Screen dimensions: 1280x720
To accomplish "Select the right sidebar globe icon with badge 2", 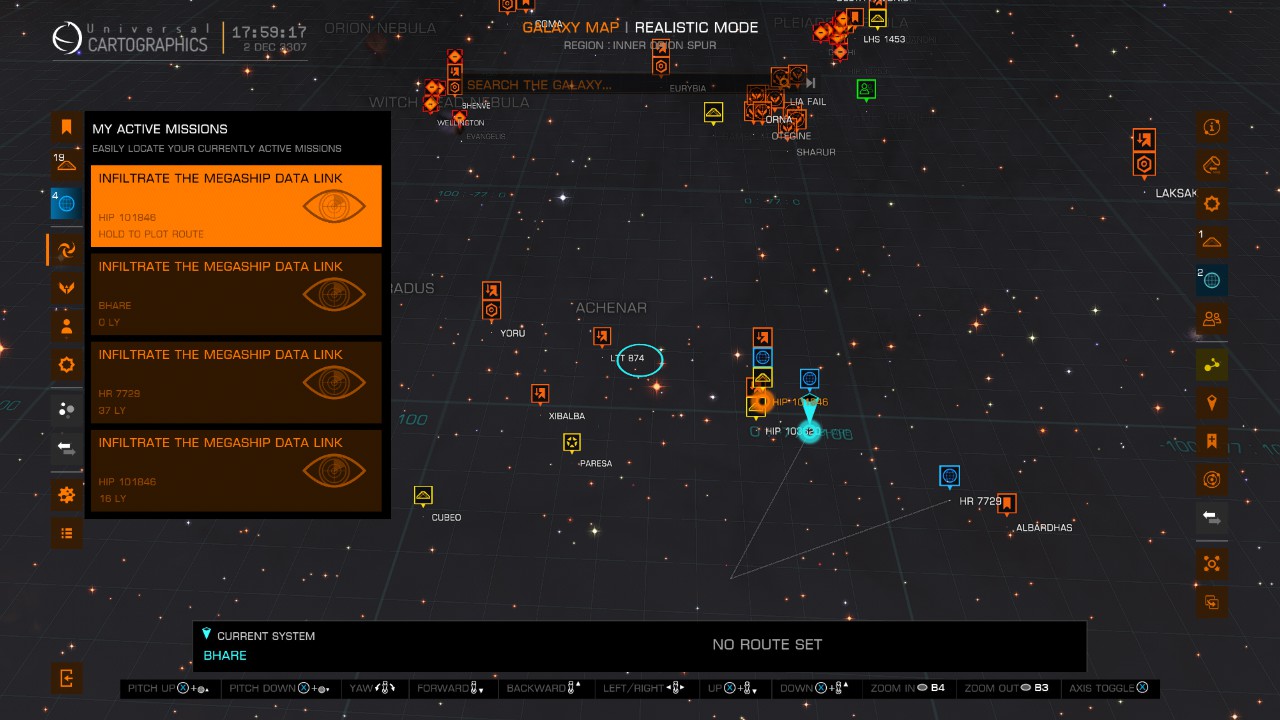I will click(x=1212, y=280).
